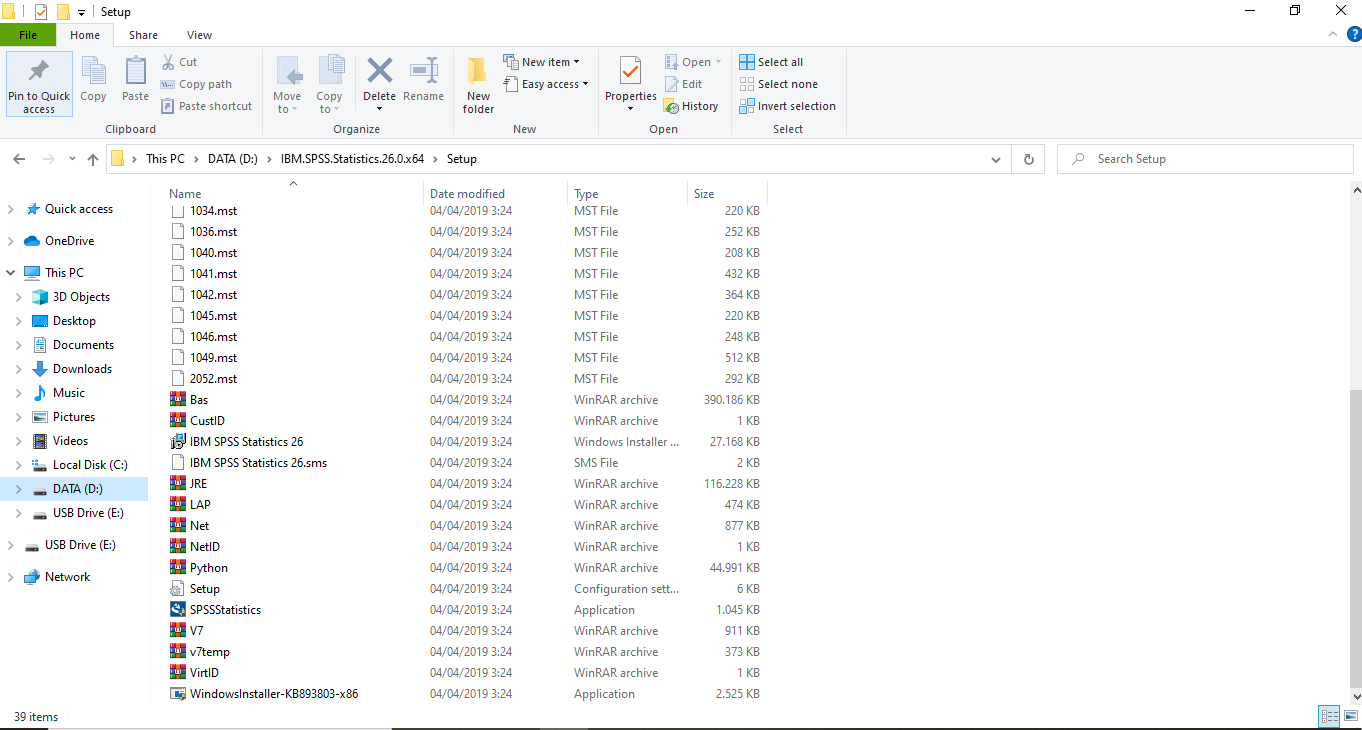Click Invert selection in ribbon

(x=788, y=106)
